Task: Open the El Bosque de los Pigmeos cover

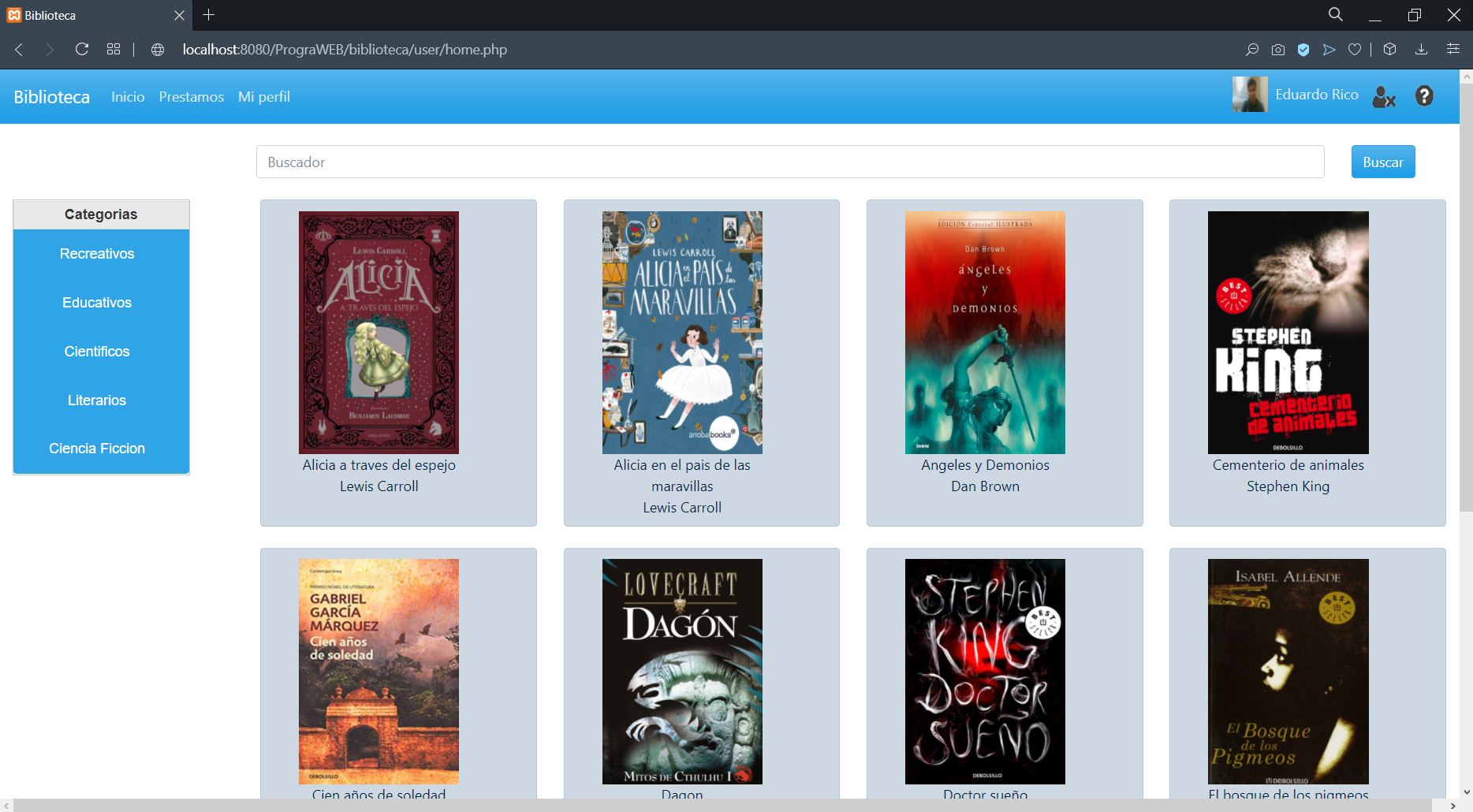Action: [1288, 671]
